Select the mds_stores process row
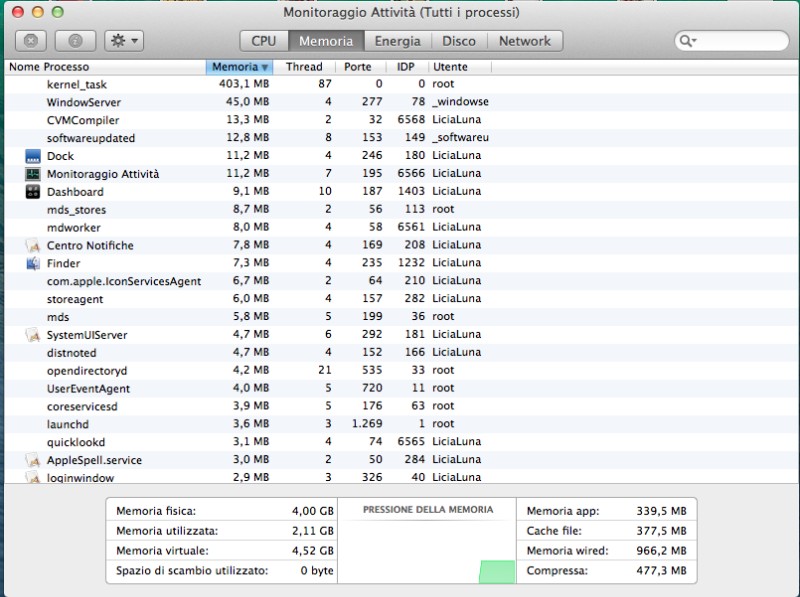The width and height of the screenshot is (800, 597). pos(402,209)
